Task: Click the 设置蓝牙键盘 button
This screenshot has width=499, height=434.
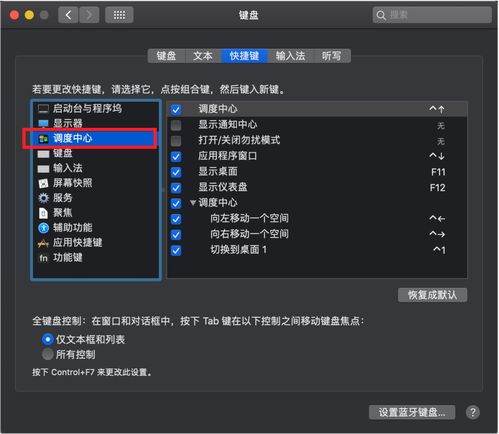Action: click(x=412, y=413)
